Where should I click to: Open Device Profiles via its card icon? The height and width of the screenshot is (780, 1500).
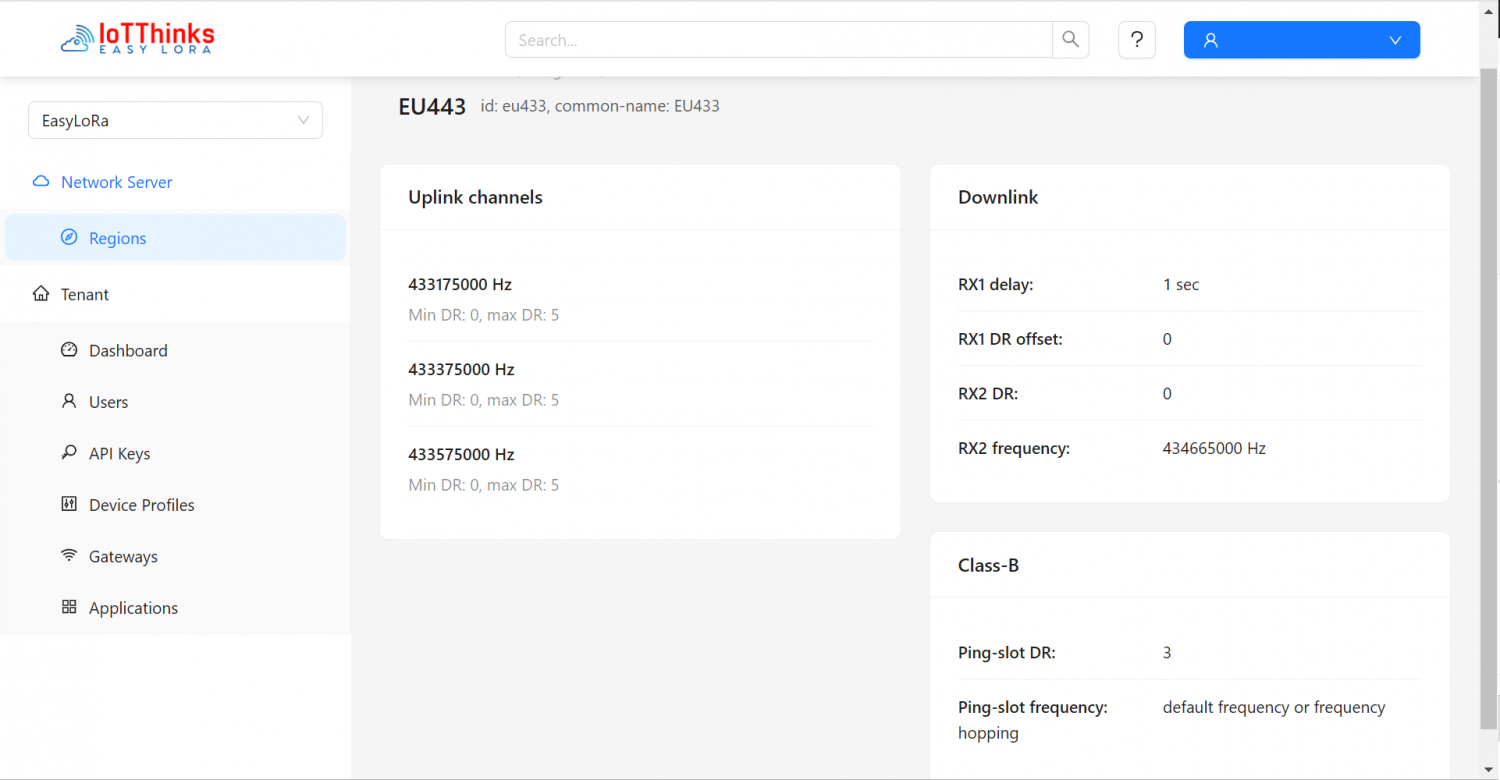68,504
